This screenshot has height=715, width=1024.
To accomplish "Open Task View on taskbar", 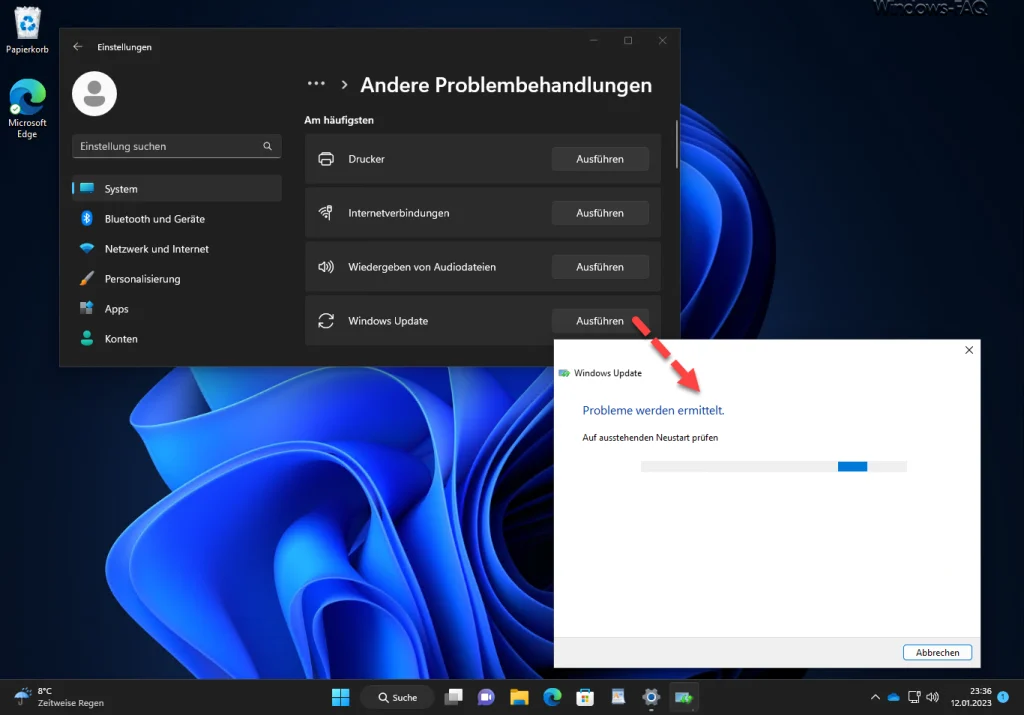I will point(453,697).
